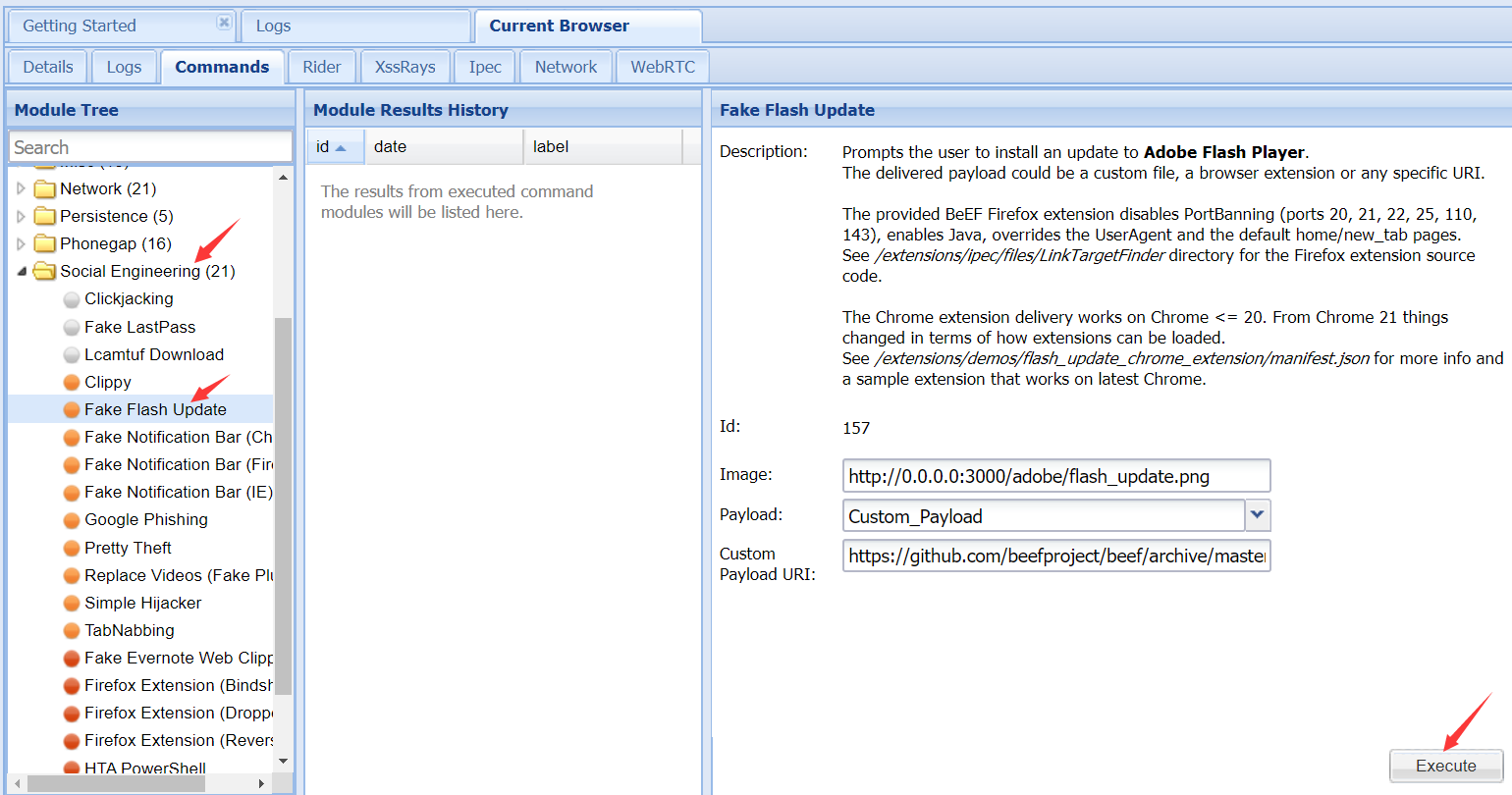Select the Commands tab
Screen dimensions: 1512x795
222,67
